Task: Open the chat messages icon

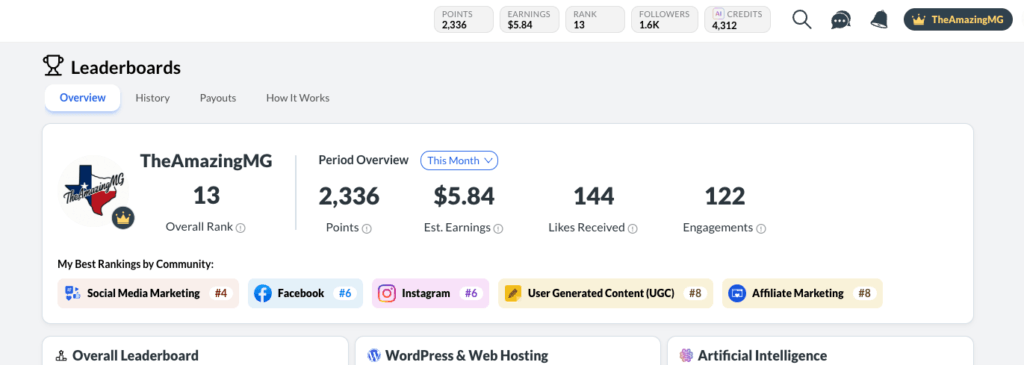Action: (x=840, y=20)
